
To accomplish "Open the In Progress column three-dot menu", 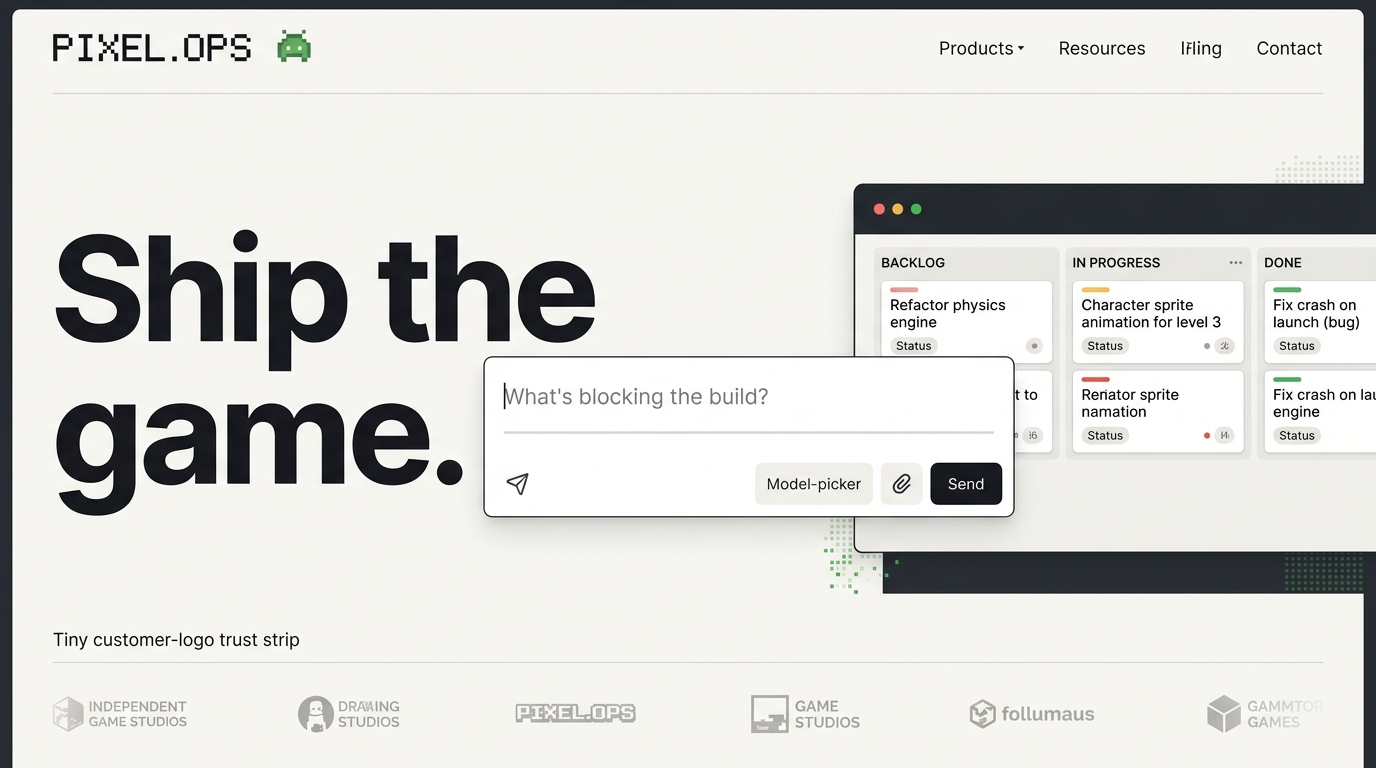I will [x=1236, y=263].
